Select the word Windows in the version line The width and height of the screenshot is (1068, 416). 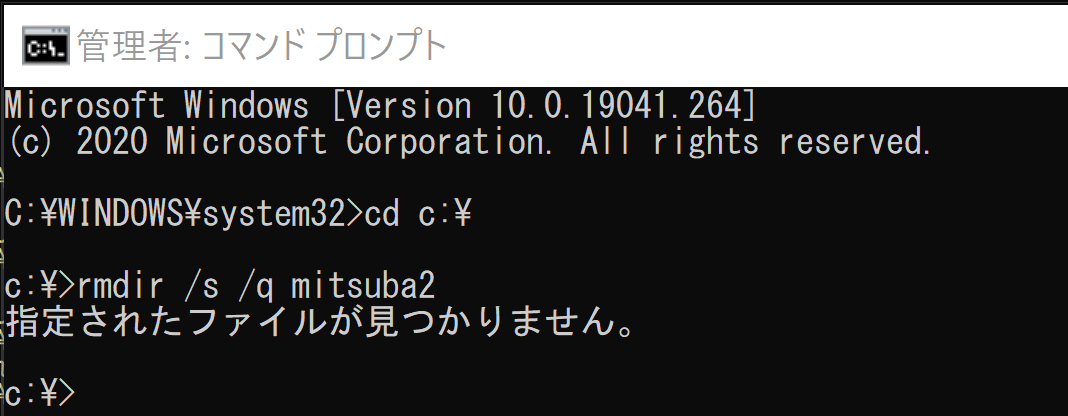246,106
